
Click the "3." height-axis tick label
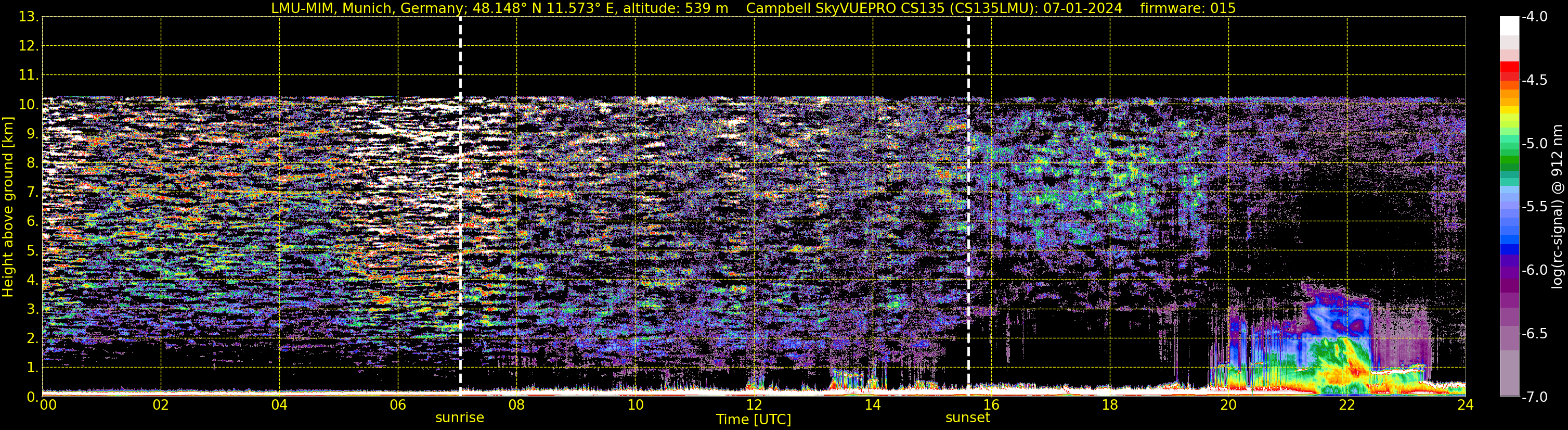coord(33,309)
